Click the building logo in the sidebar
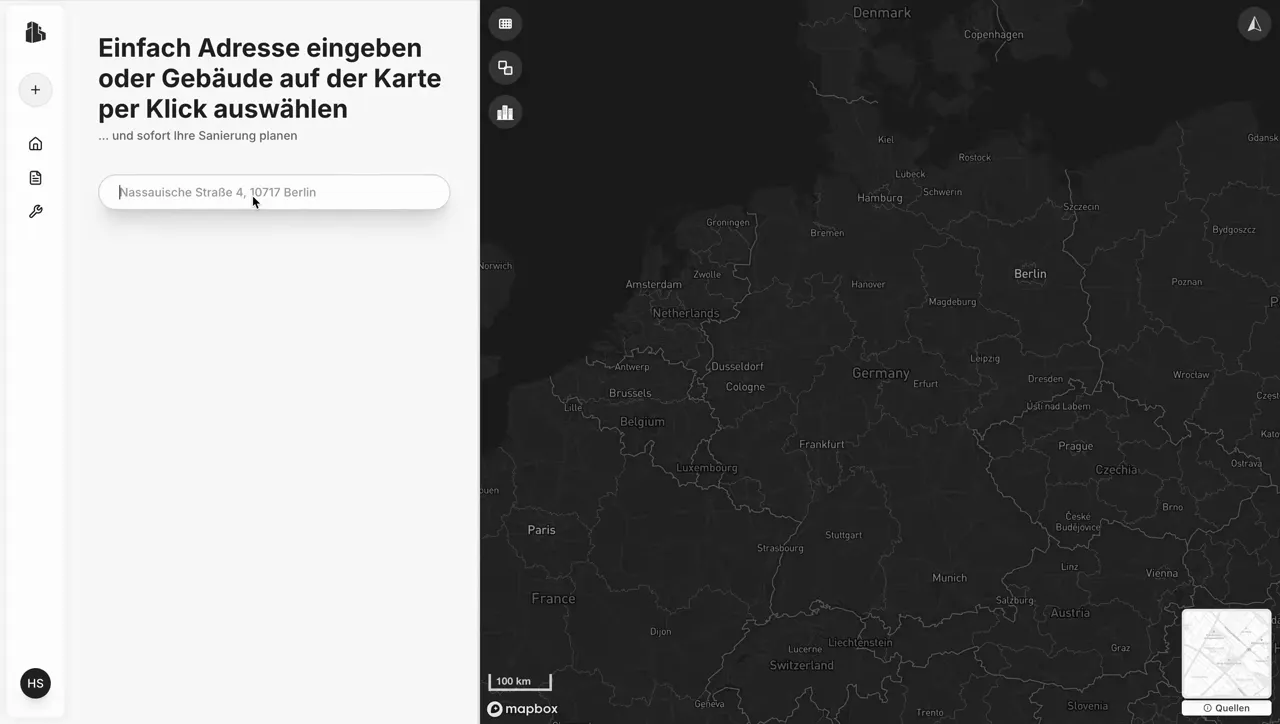The image size is (1280, 724). [x=35, y=32]
